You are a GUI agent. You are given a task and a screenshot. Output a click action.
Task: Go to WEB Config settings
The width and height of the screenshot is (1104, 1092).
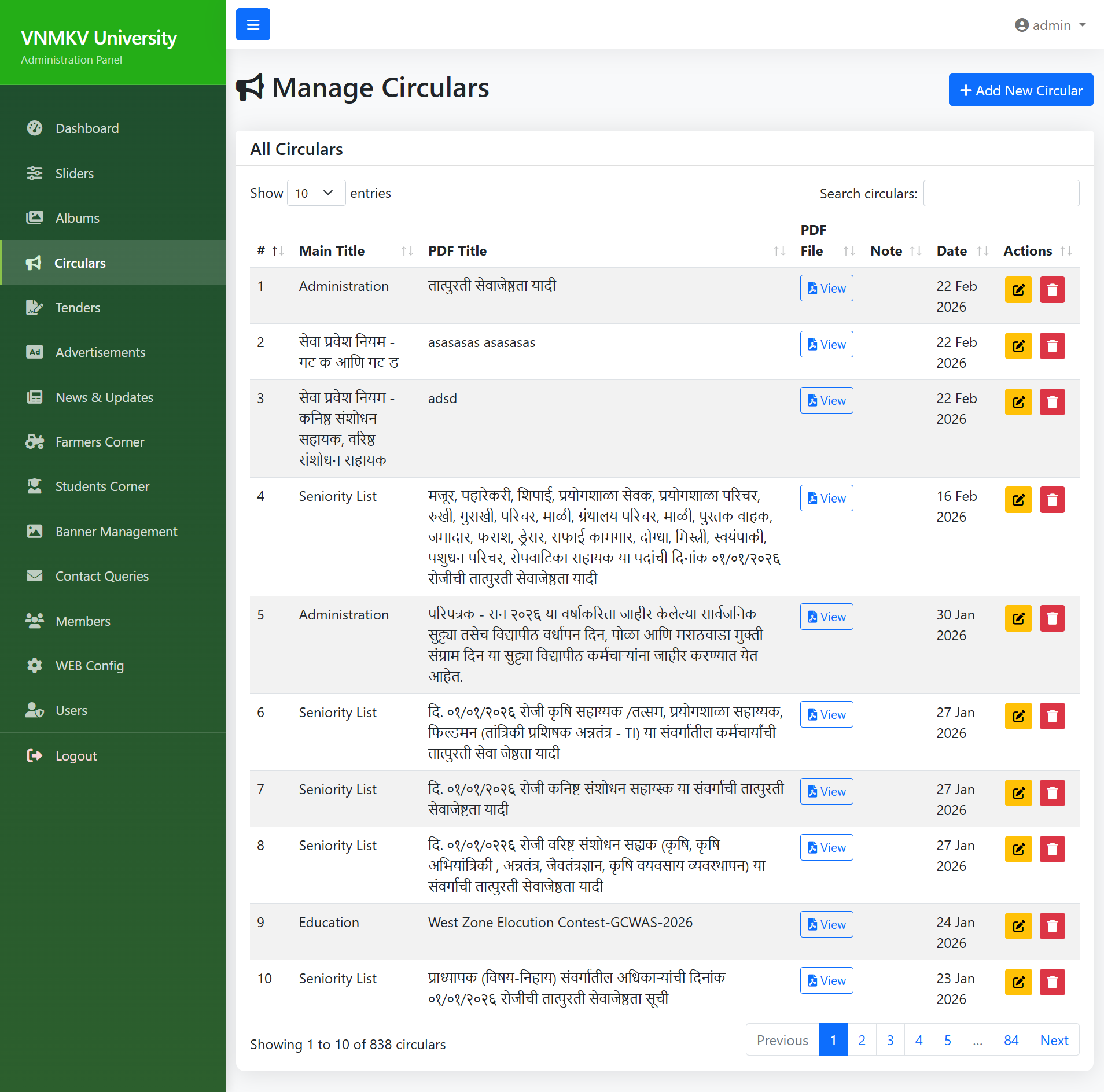[x=89, y=666]
